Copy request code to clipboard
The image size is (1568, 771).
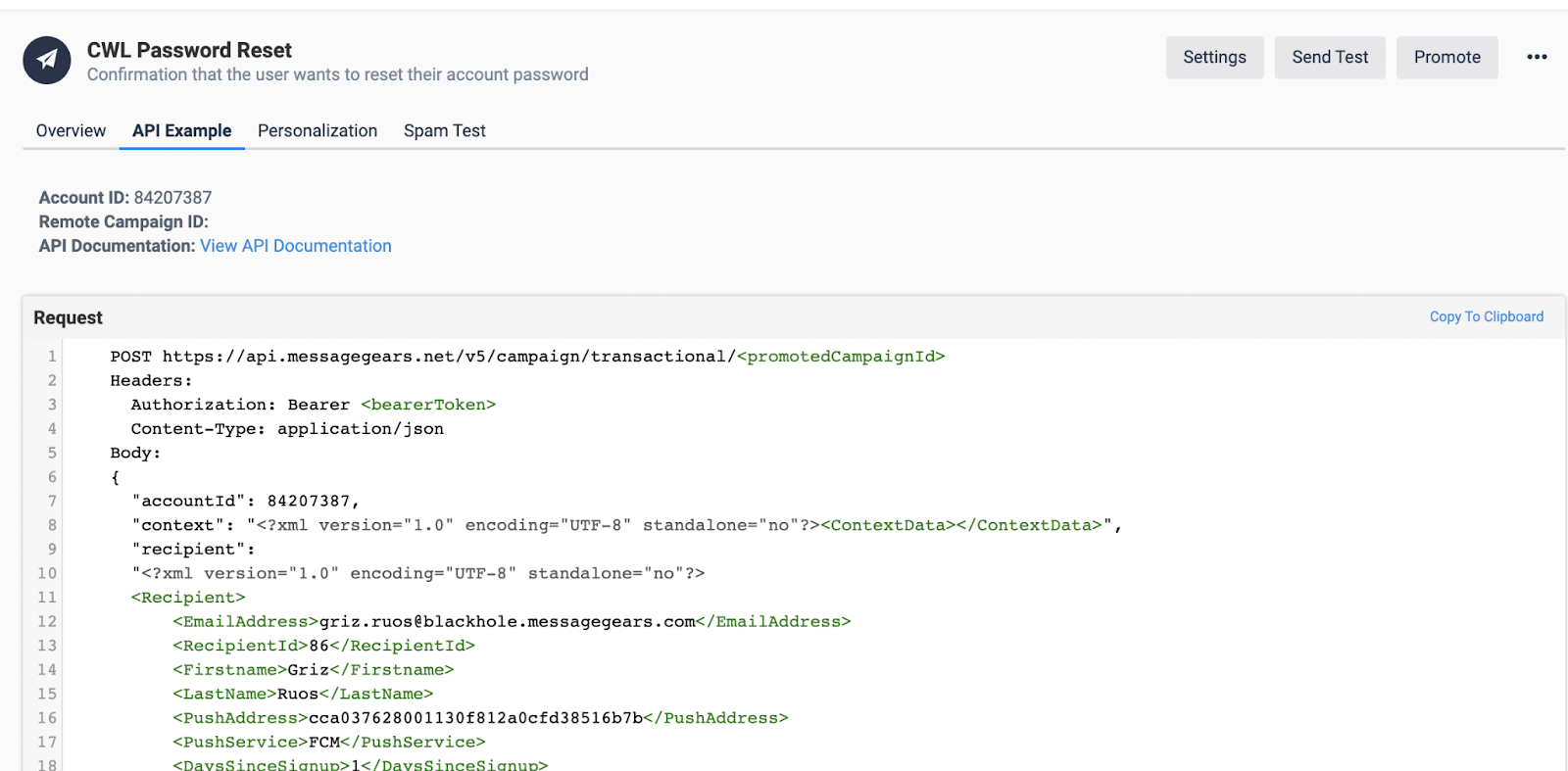pos(1486,316)
